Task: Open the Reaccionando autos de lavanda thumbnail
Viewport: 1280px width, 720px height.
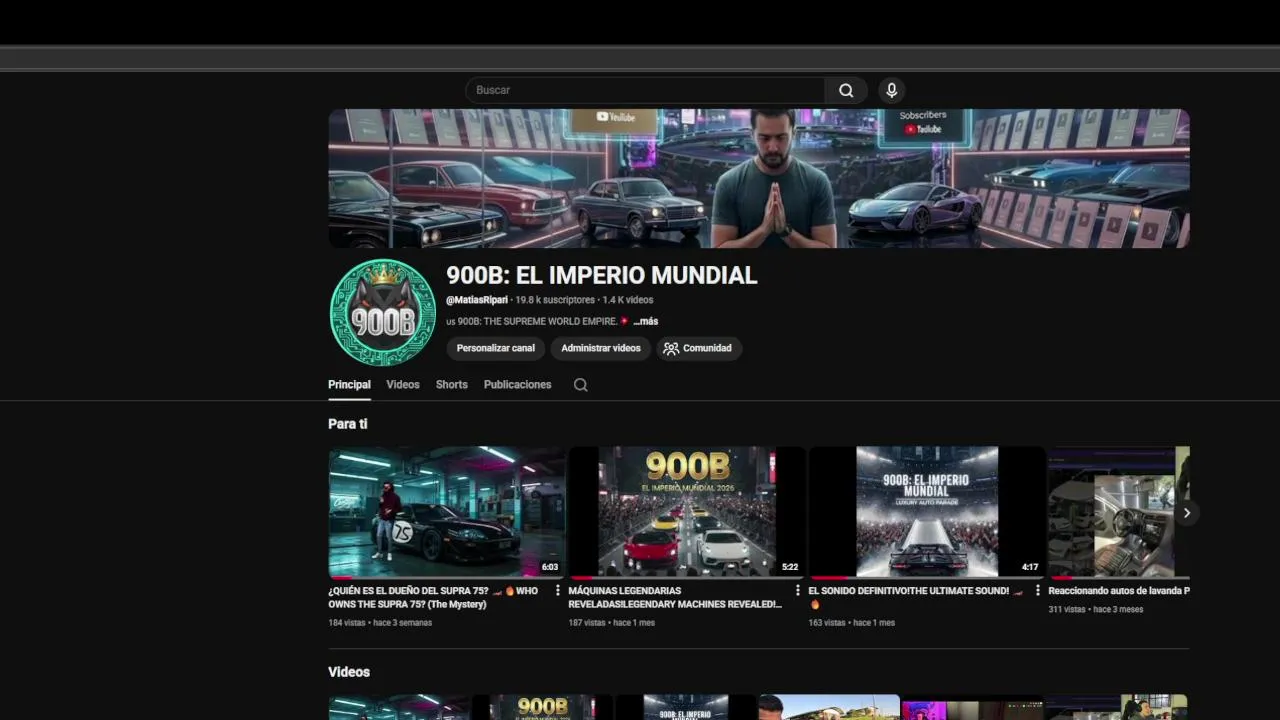Action: point(1119,512)
